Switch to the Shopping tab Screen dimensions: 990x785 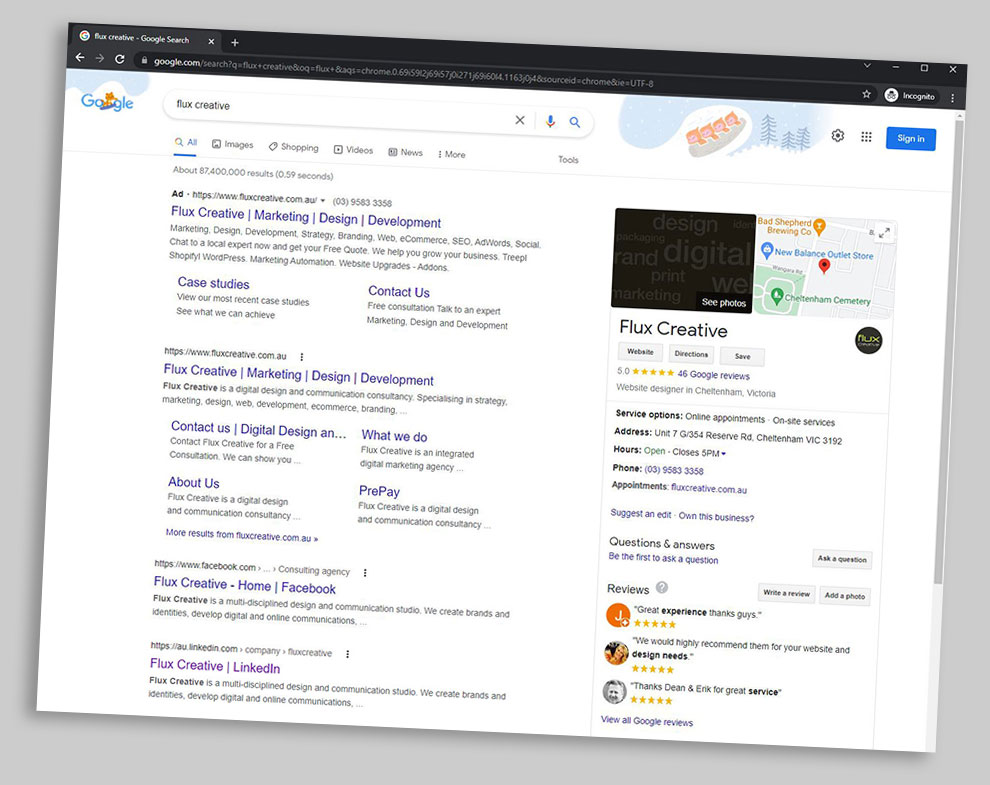[294, 147]
